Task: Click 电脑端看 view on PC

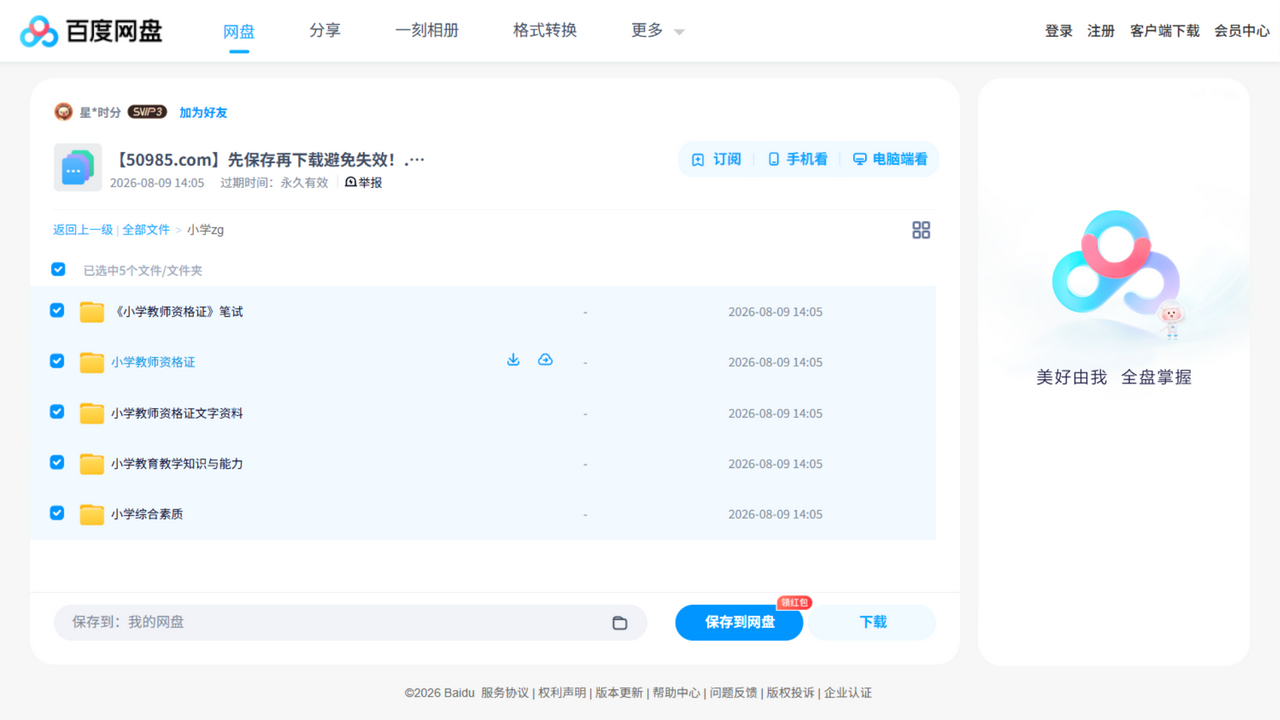Action: coord(890,159)
